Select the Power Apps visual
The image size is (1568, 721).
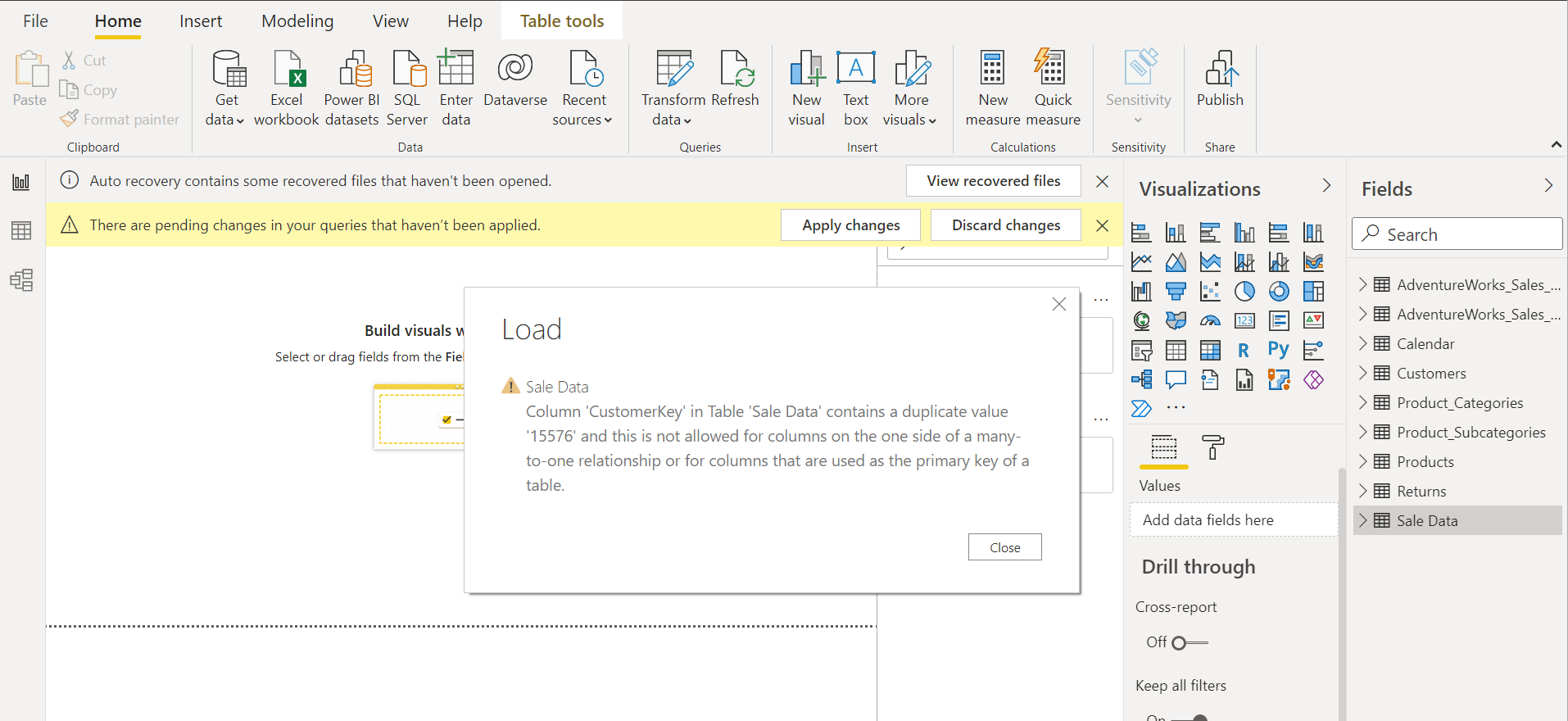tap(1313, 380)
